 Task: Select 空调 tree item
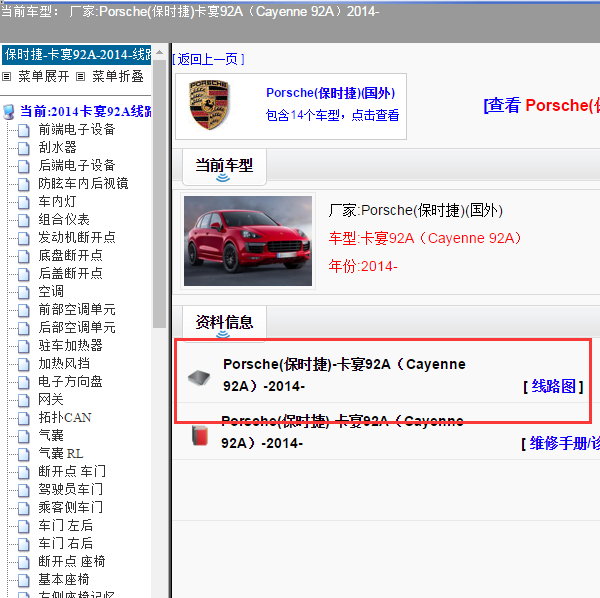coord(51,292)
